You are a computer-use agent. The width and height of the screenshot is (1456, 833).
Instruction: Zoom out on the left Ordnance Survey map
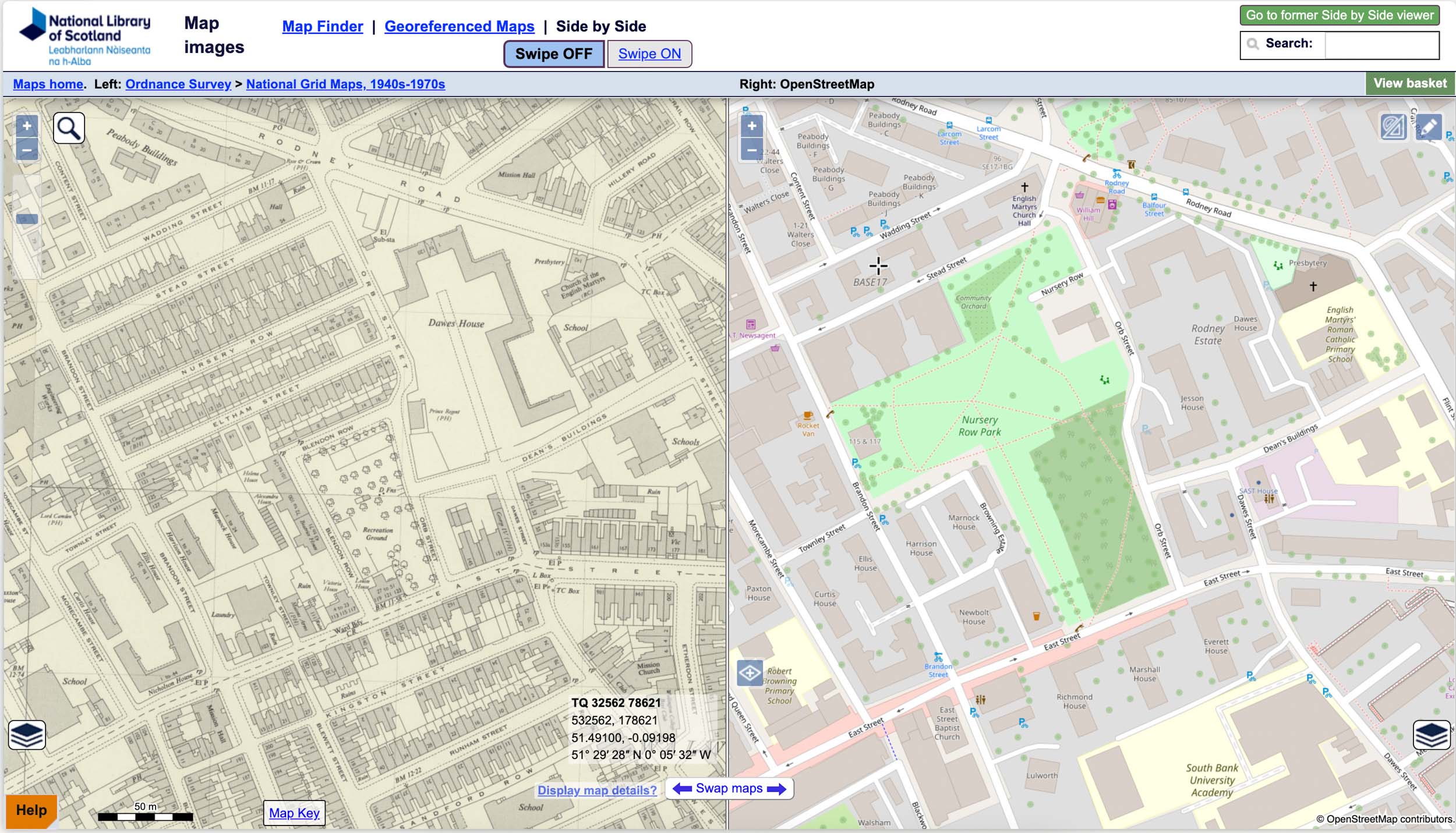point(27,150)
